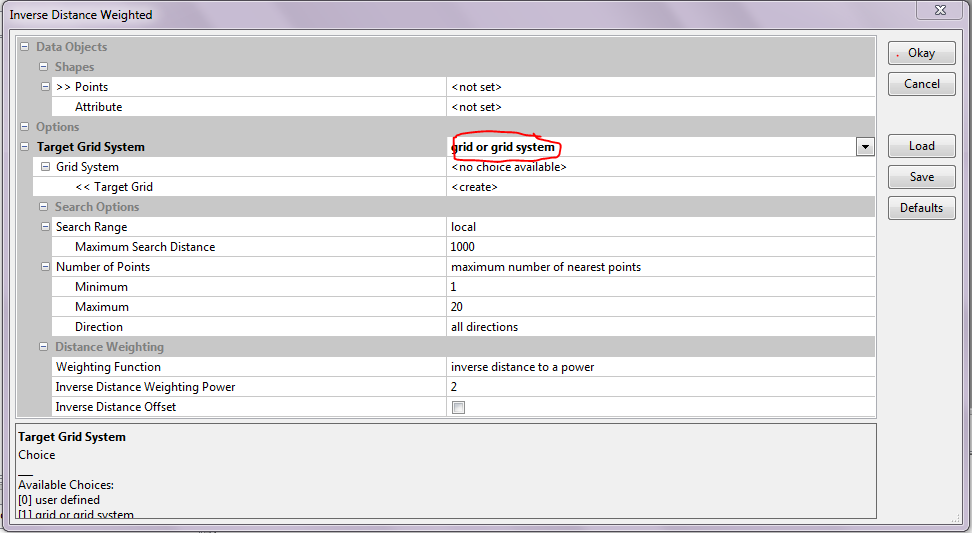Collapse the Shapes group
This screenshot has height=533, width=972.
coord(44,67)
